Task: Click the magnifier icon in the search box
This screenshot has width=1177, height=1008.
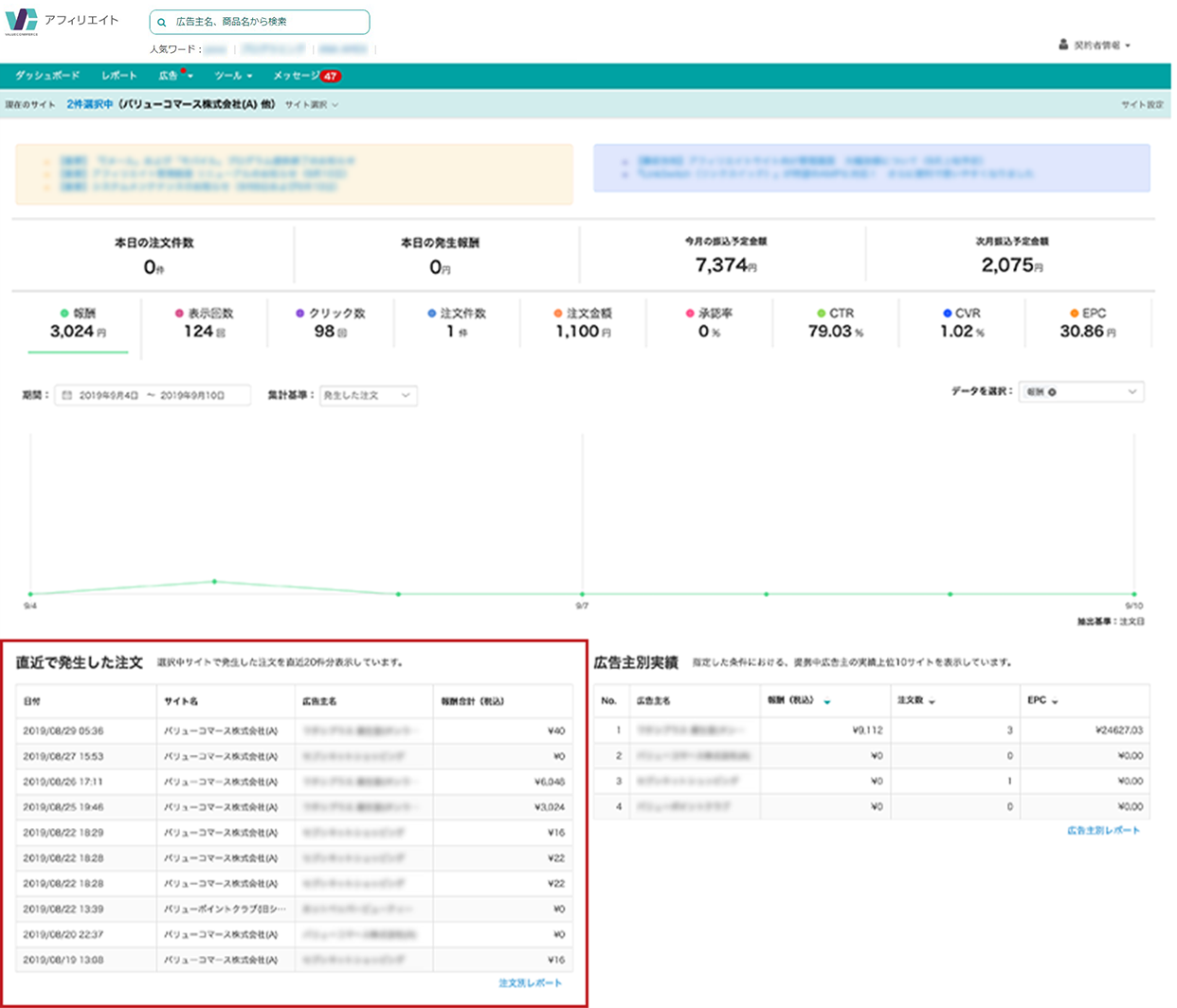Action: pos(162,22)
